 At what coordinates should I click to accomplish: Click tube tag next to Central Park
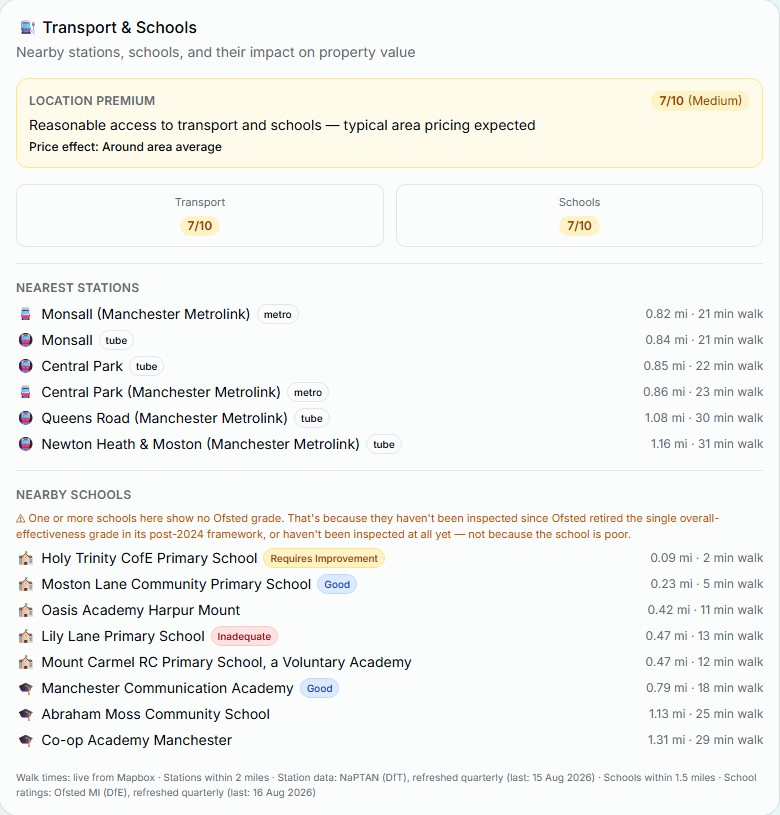[146, 366]
